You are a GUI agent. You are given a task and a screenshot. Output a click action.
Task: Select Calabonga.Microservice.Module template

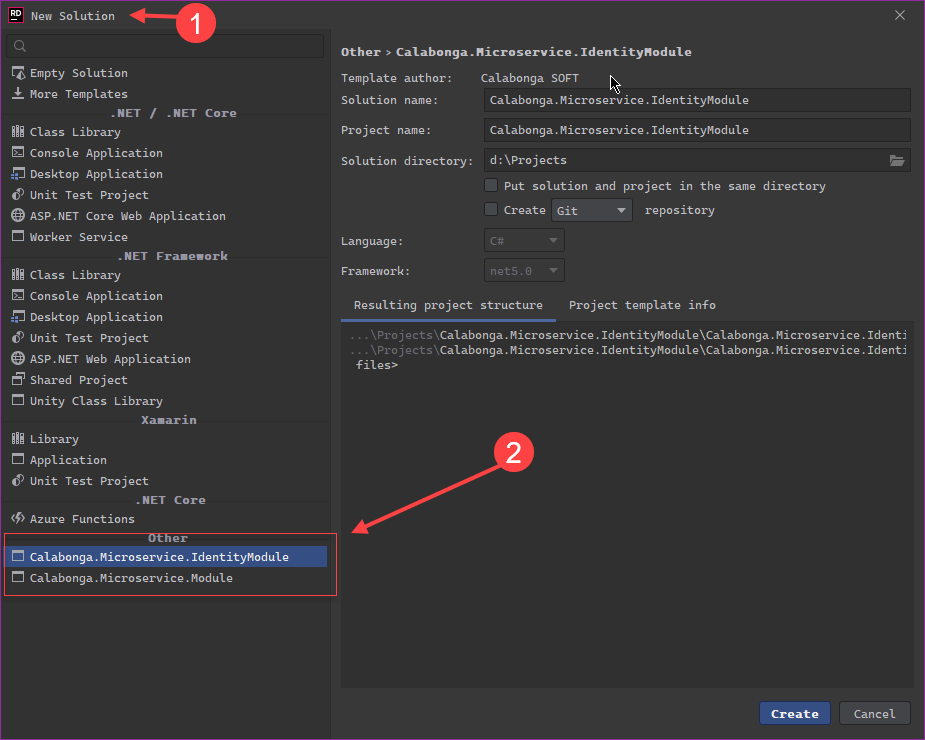pyautogui.click(x=130, y=578)
